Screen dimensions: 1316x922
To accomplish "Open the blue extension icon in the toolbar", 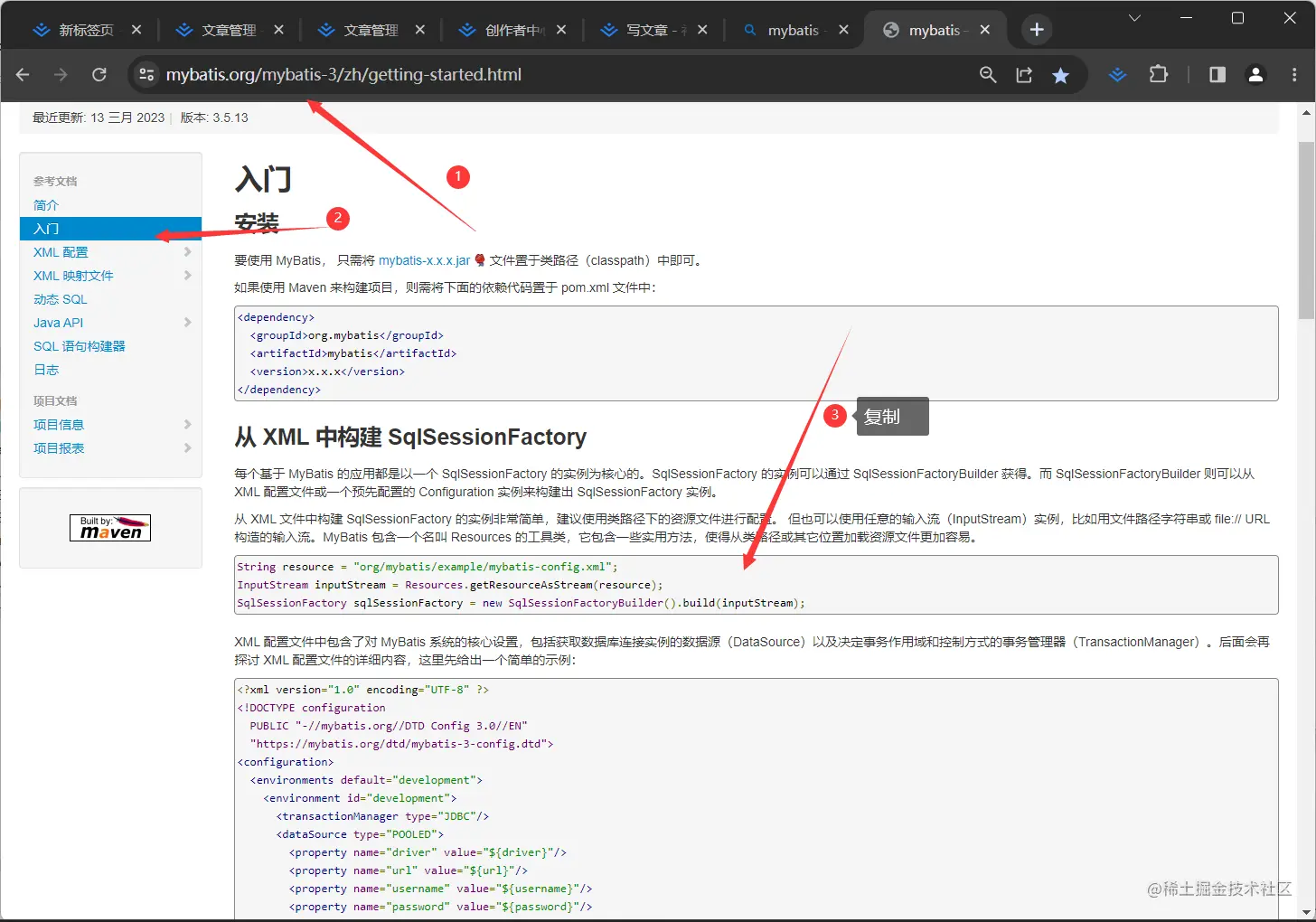I will pyautogui.click(x=1118, y=75).
